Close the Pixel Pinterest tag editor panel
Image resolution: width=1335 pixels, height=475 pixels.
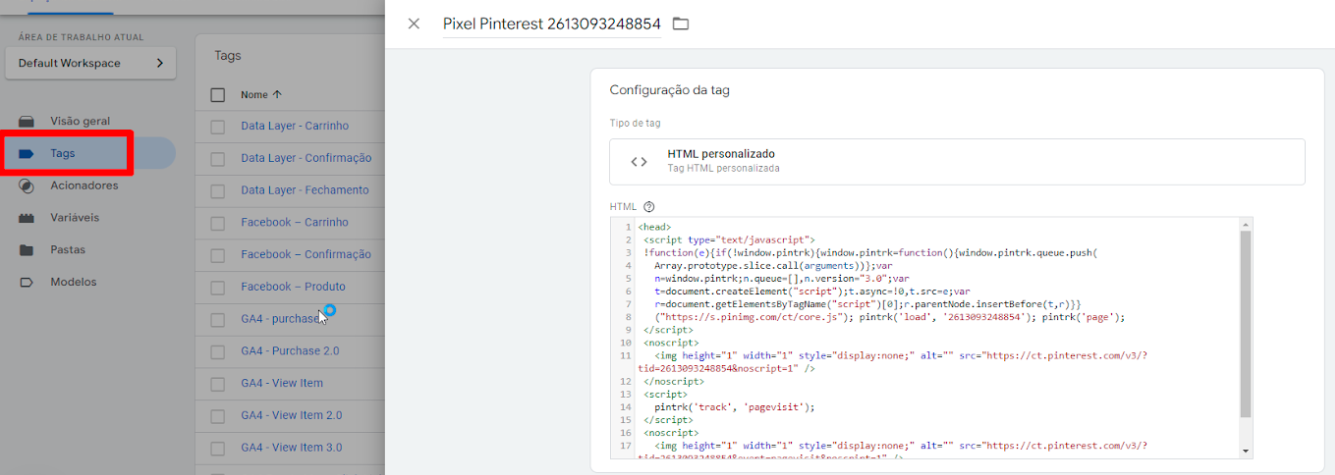click(x=414, y=24)
